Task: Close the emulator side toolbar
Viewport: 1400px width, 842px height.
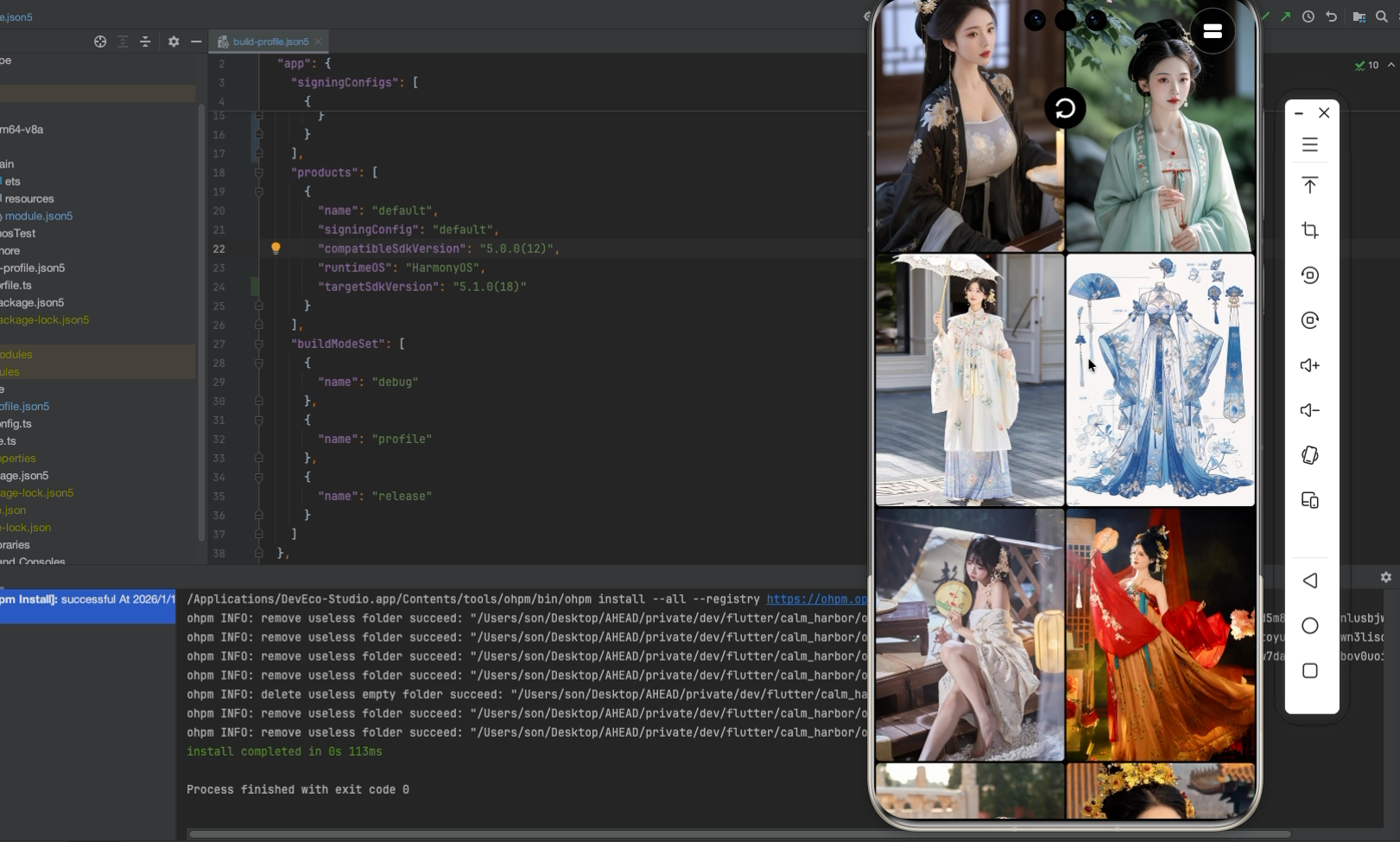Action: click(x=1324, y=113)
